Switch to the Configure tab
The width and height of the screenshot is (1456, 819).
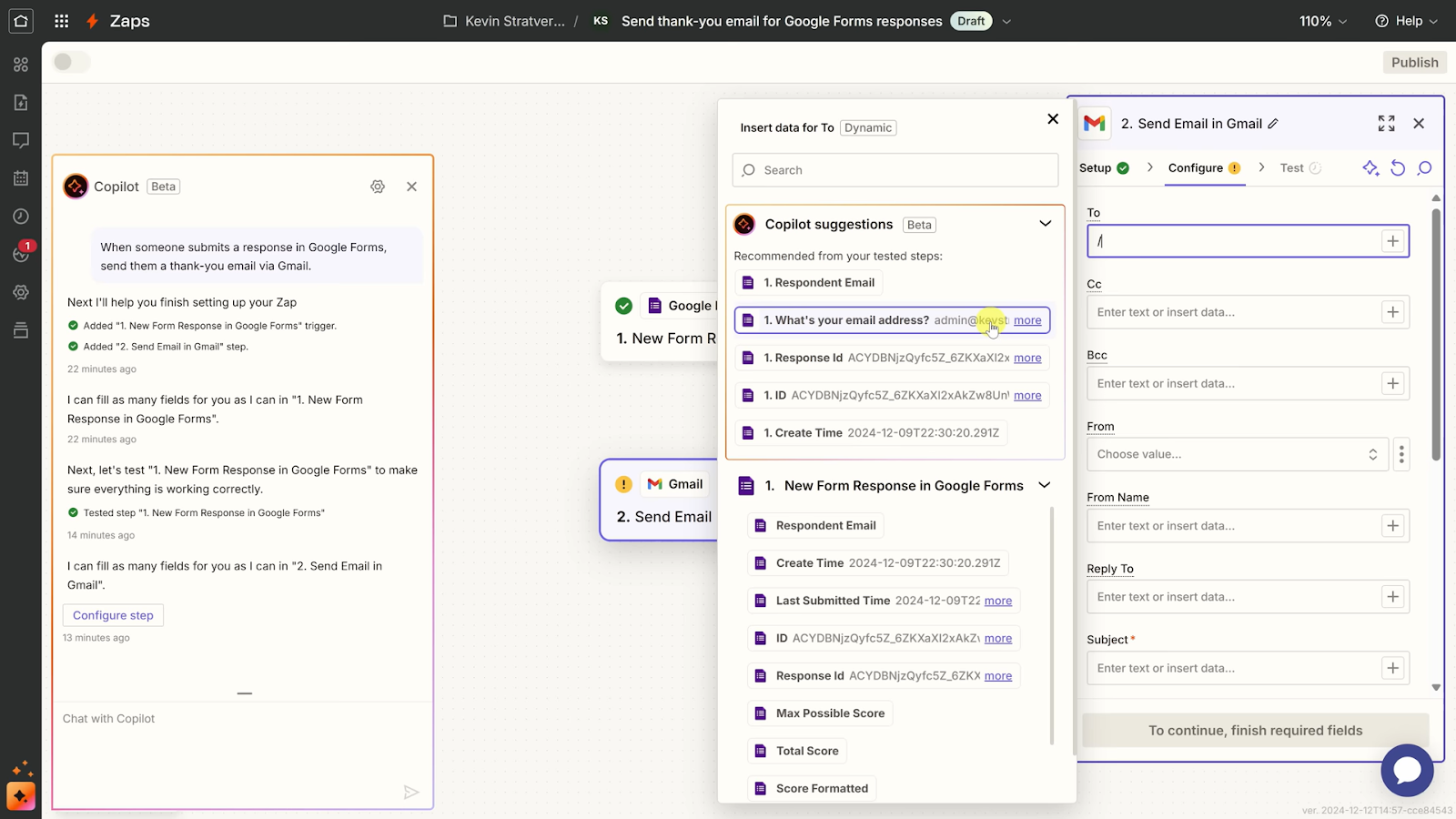[1204, 167]
